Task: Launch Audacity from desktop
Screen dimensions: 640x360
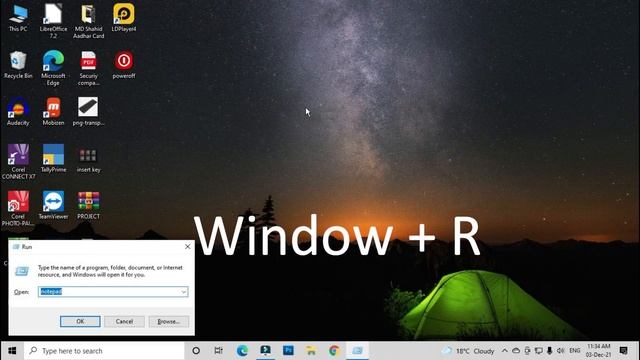Action: click(18, 112)
